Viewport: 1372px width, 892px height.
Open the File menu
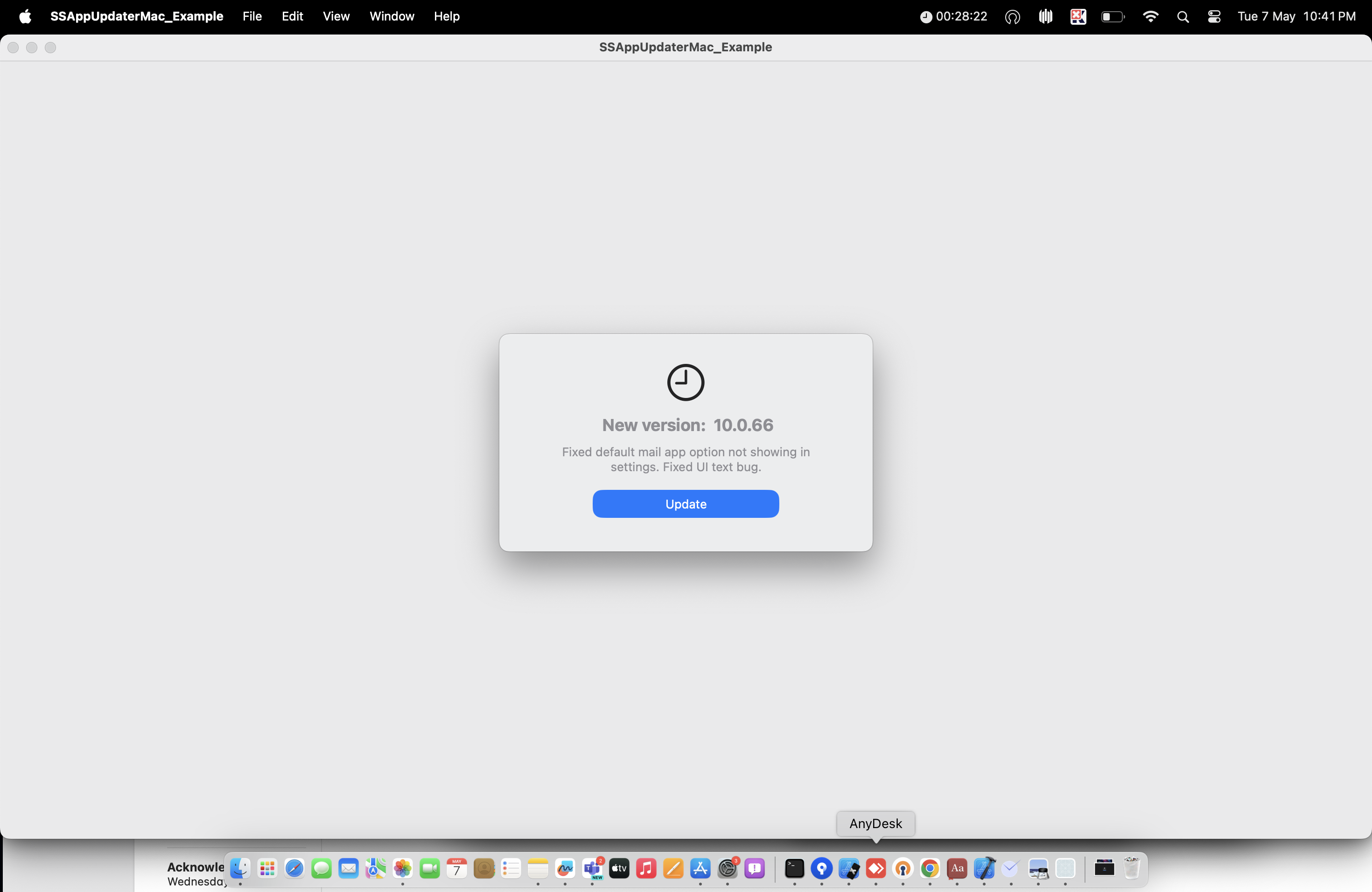[252, 16]
